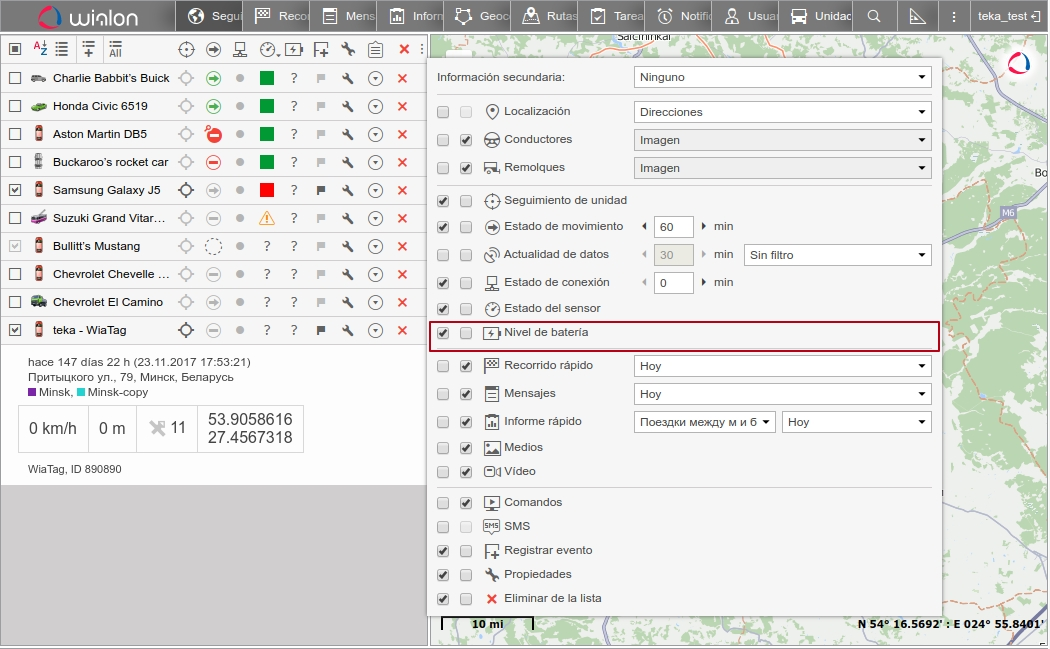This screenshot has width=1050, height=649.
Task: Click warning triangle for Suzuki Grand Vitara
Action: 266,218
